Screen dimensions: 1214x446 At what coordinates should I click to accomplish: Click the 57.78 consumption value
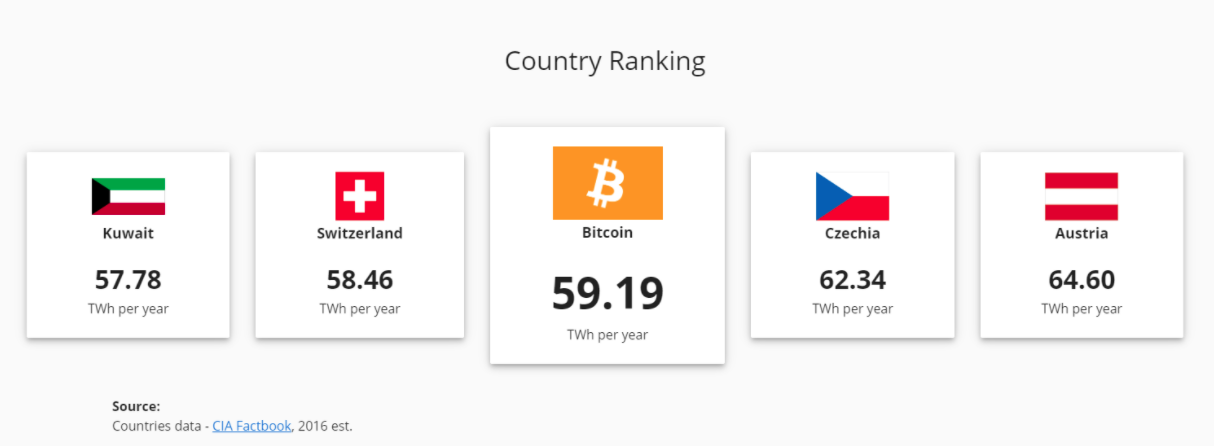[x=128, y=280]
